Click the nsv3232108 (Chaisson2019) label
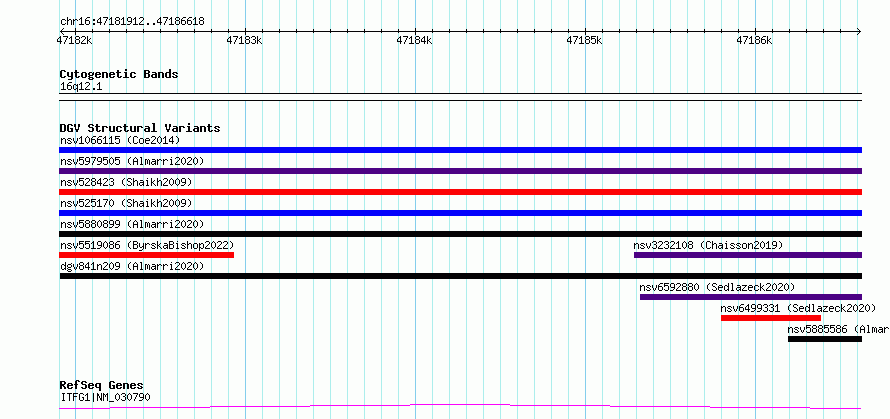The width and height of the screenshot is (890, 419). (x=708, y=245)
